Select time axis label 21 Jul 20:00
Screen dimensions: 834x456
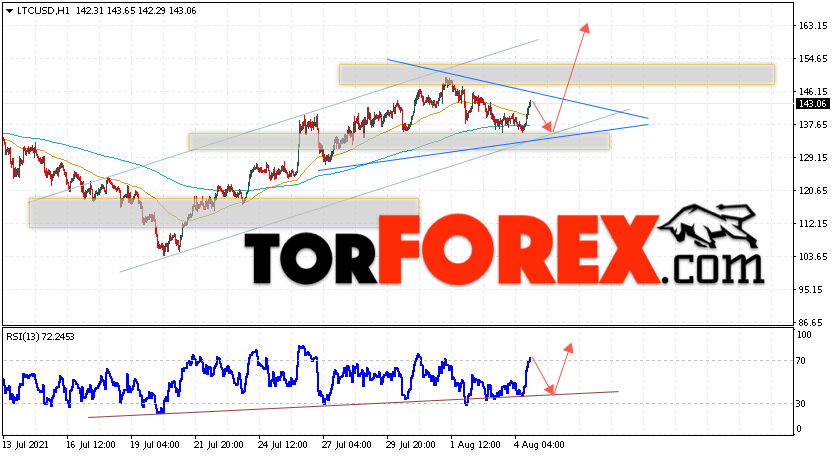point(219,444)
